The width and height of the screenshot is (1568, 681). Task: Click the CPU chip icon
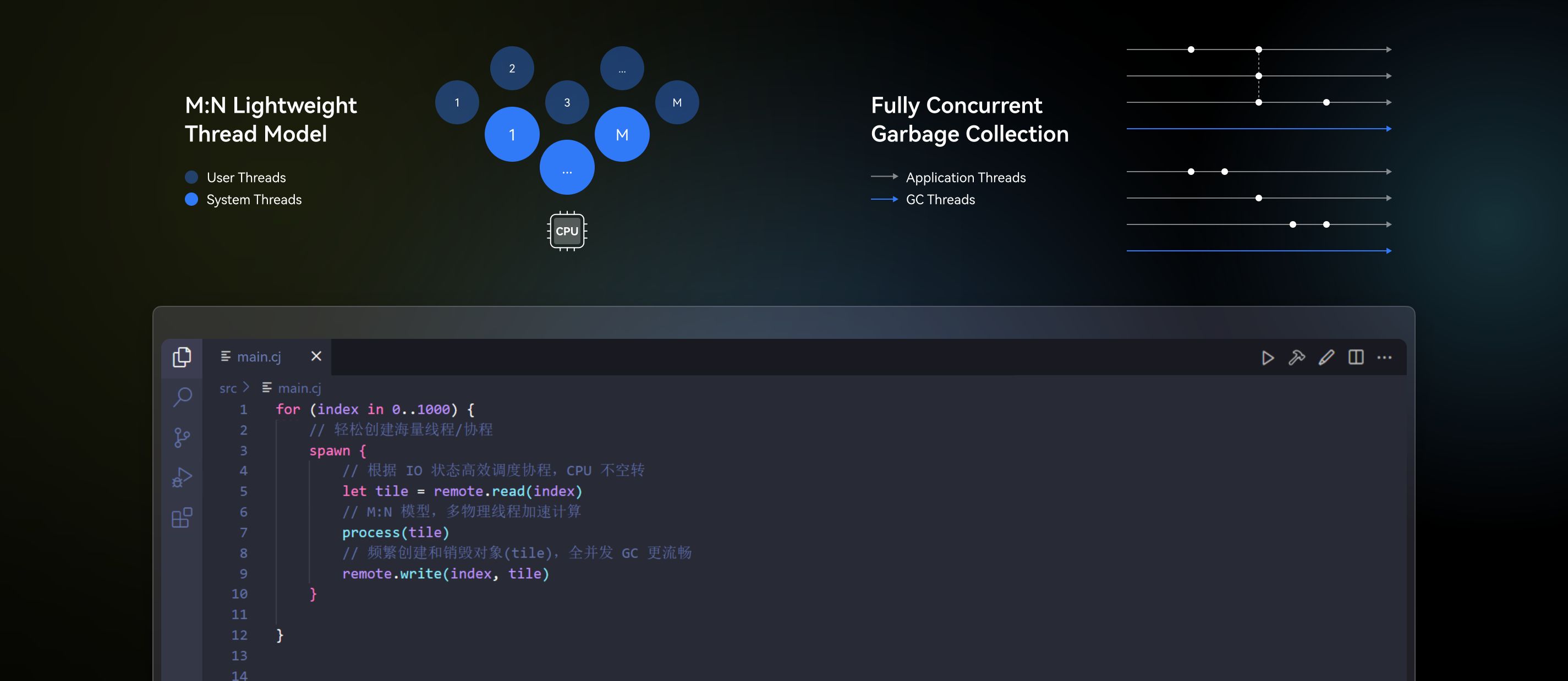tap(567, 231)
